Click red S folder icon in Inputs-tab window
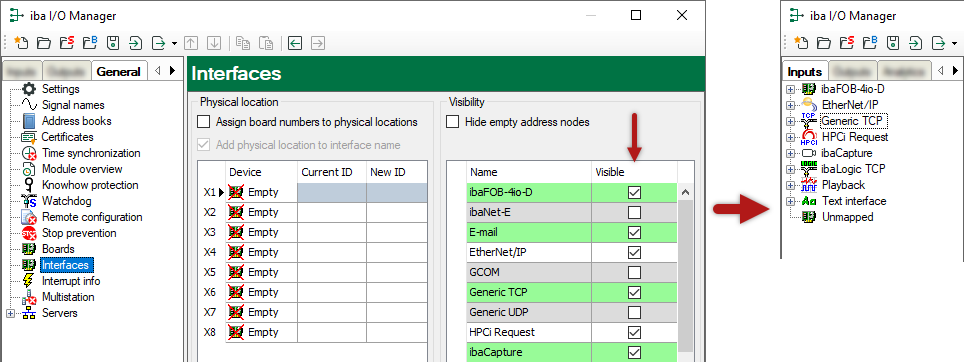This screenshot has height=362, width=964. pyautogui.click(x=847, y=42)
